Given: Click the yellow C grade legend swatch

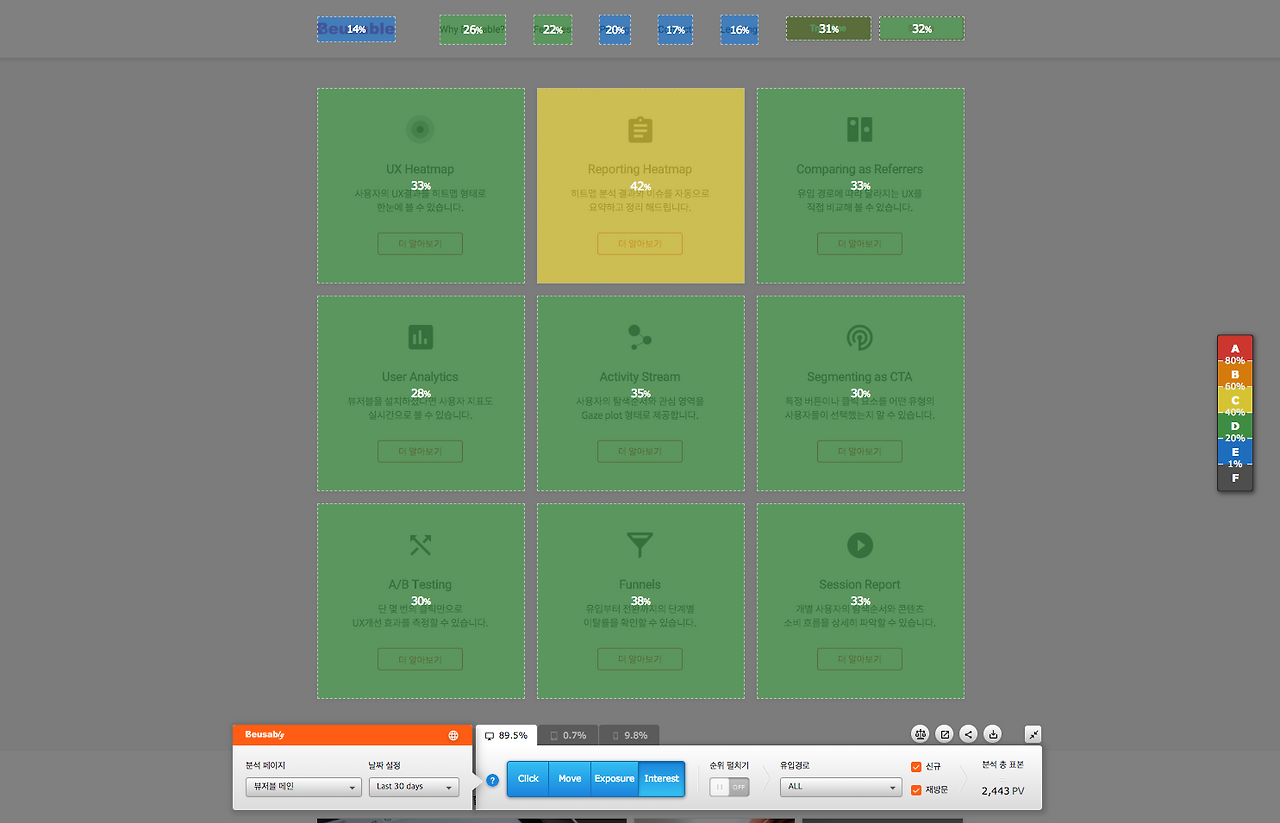Looking at the screenshot, I should [x=1235, y=400].
